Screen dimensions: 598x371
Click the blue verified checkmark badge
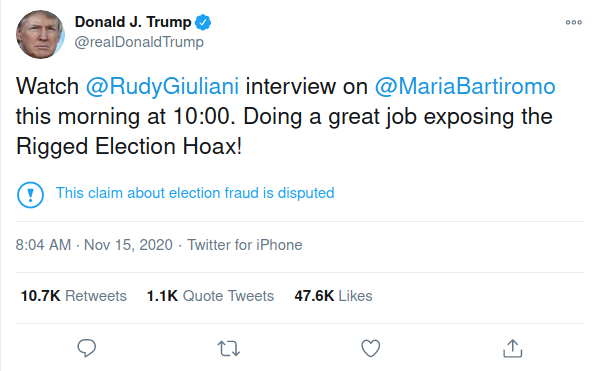pyautogui.click(x=203, y=22)
